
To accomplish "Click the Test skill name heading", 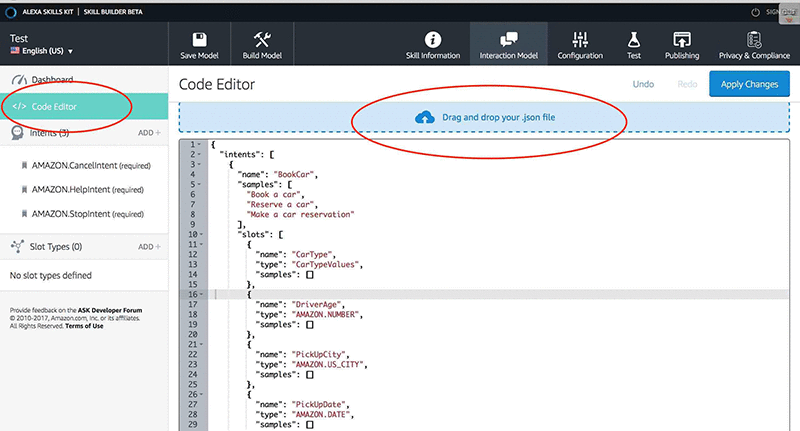I will [x=19, y=38].
